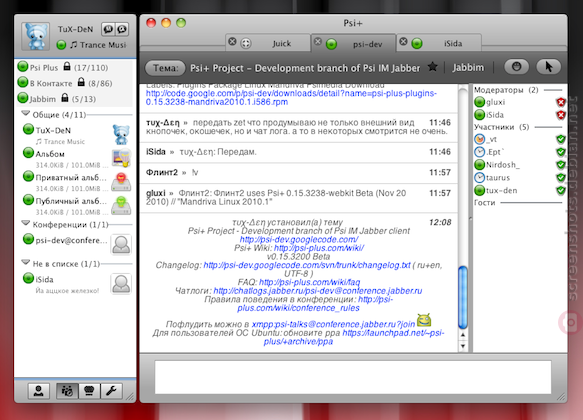Click the message input field
This screenshot has height=420, width=583.
[x=353, y=377]
